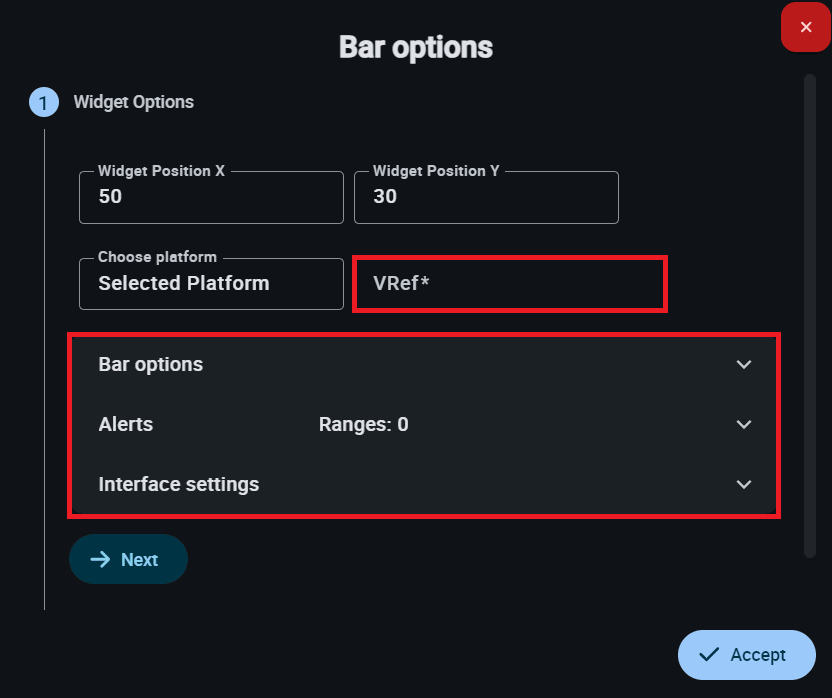Image resolution: width=832 pixels, height=698 pixels.
Task: Click the VRef input field
Action: pos(510,283)
